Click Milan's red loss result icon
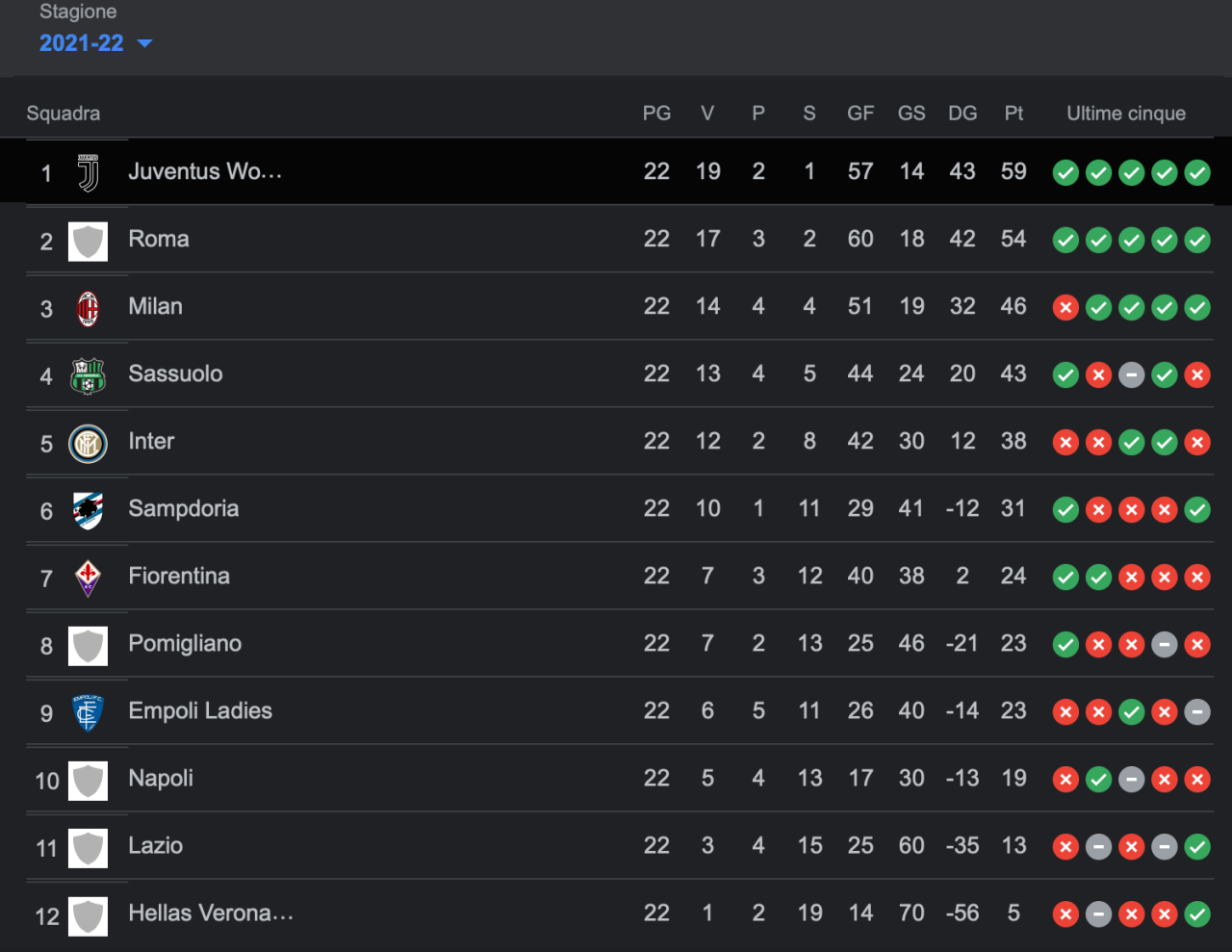1232x952 pixels. [1065, 308]
